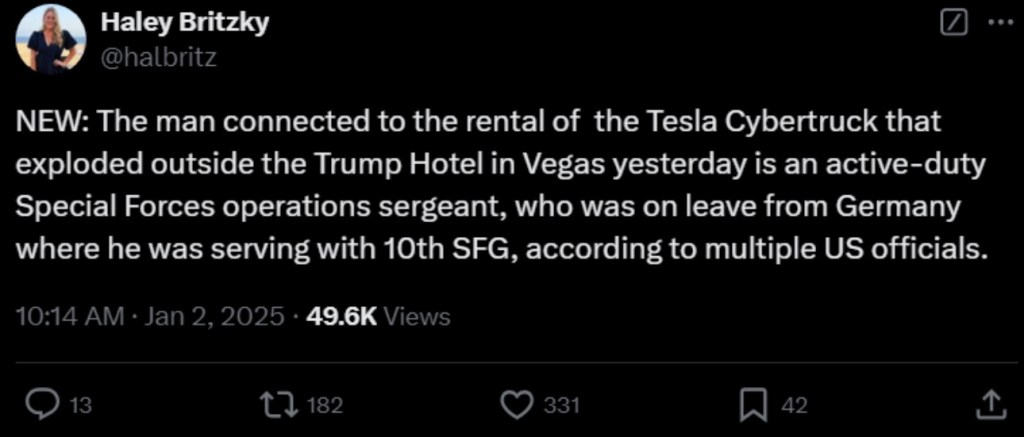Bookmark this tweet using the bookmark icon
The width and height of the screenshot is (1024, 437).
coord(751,404)
